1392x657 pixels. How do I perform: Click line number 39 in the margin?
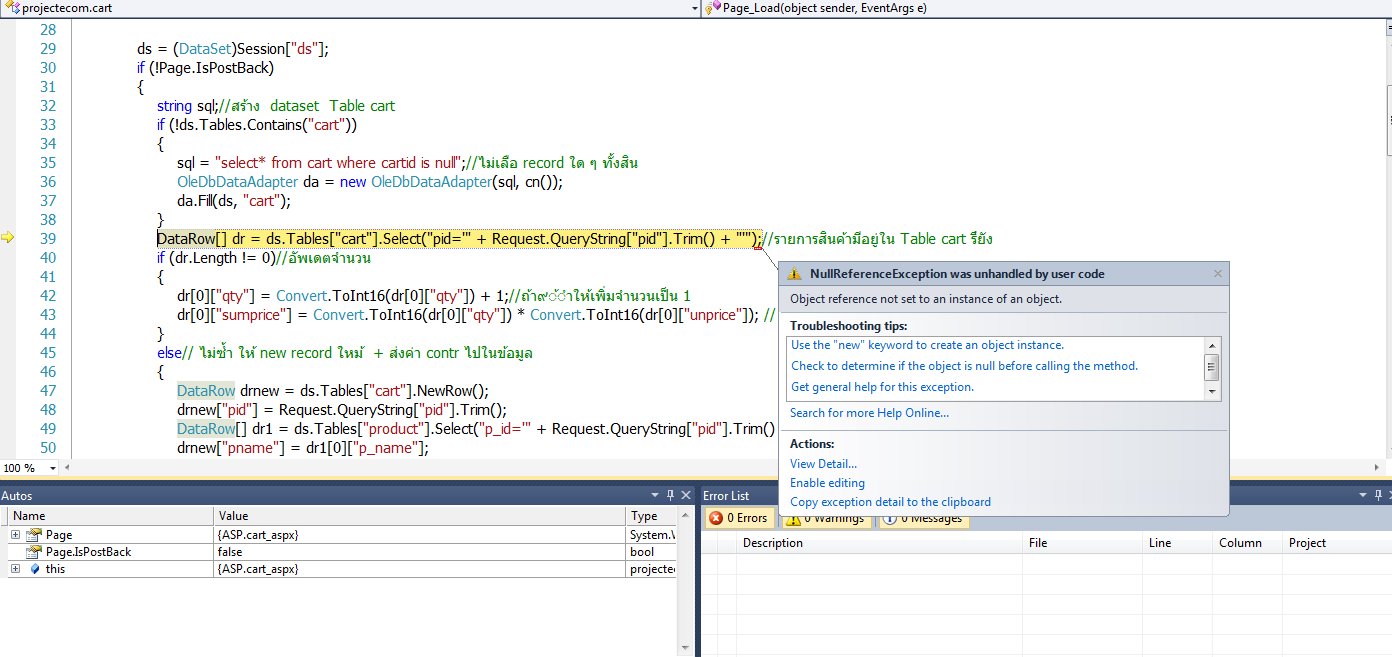[x=48, y=239]
